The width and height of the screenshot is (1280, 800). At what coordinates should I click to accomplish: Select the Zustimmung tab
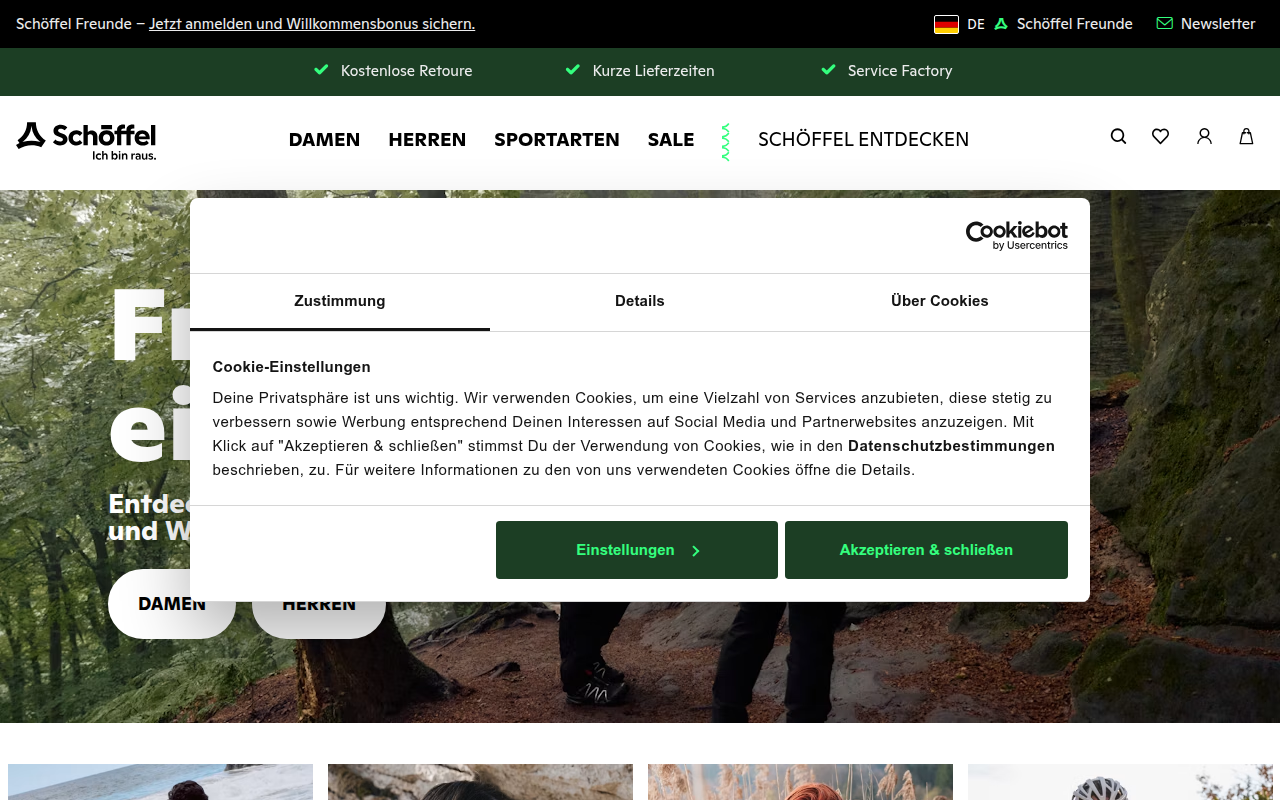coord(340,301)
